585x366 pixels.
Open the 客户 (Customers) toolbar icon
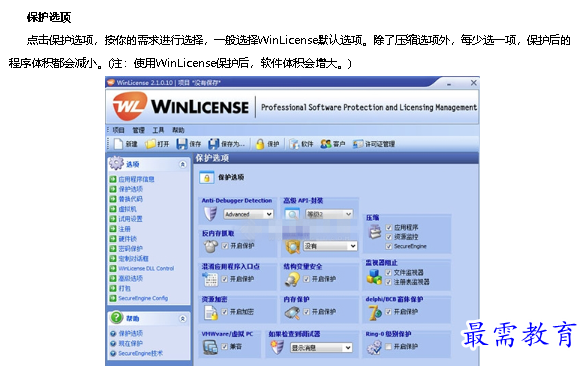pos(326,144)
